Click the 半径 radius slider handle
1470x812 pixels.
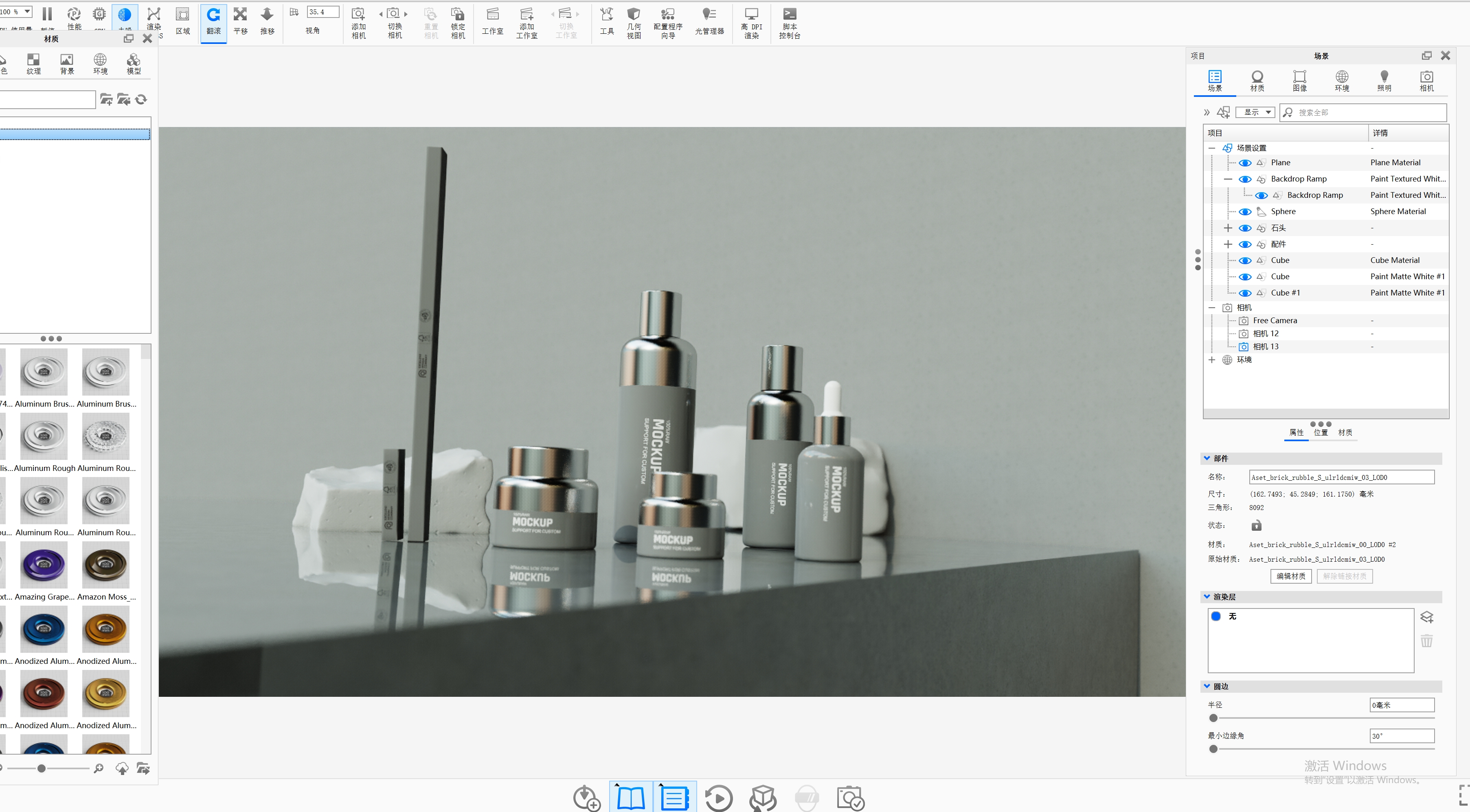pyautogui.click(x=1213, y=718)
